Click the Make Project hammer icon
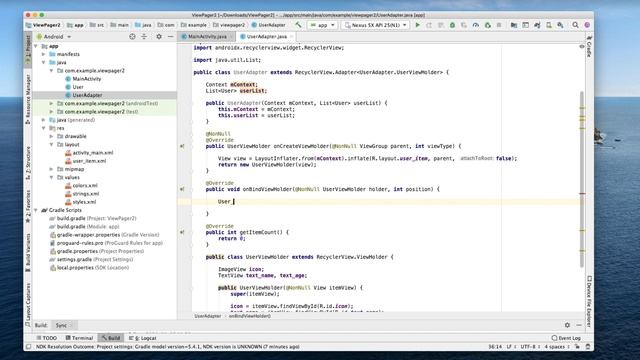Image resolution: width=640 pixels, height=360 pixels. coord(298,25)
